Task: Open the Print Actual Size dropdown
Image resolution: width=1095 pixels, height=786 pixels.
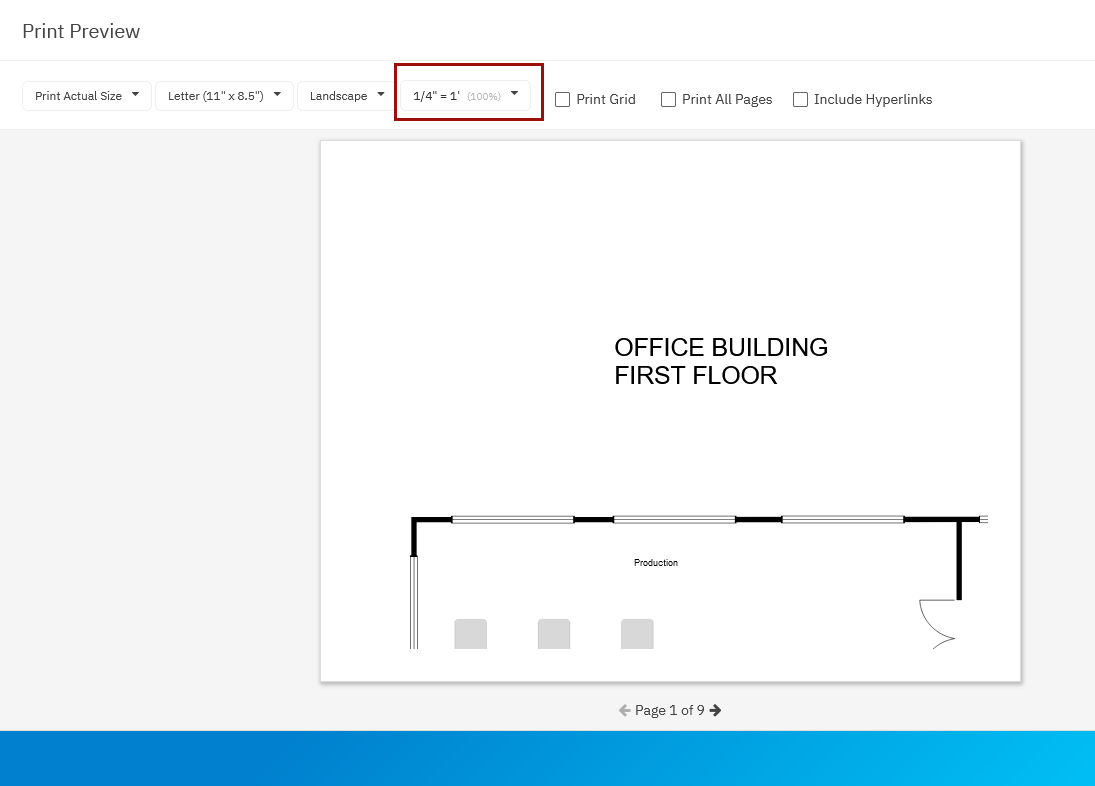Action: point(87,96)
